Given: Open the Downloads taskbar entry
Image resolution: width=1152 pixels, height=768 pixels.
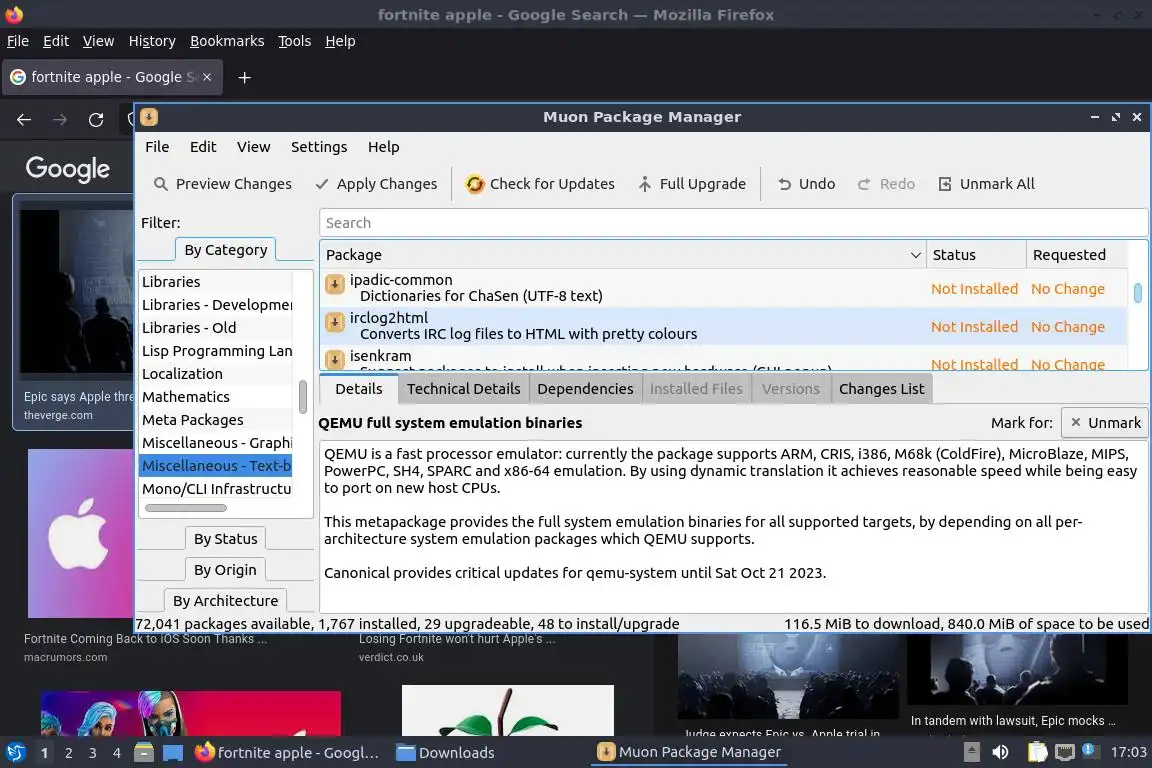Looking at the screenshot, I should tap(445, 753).
